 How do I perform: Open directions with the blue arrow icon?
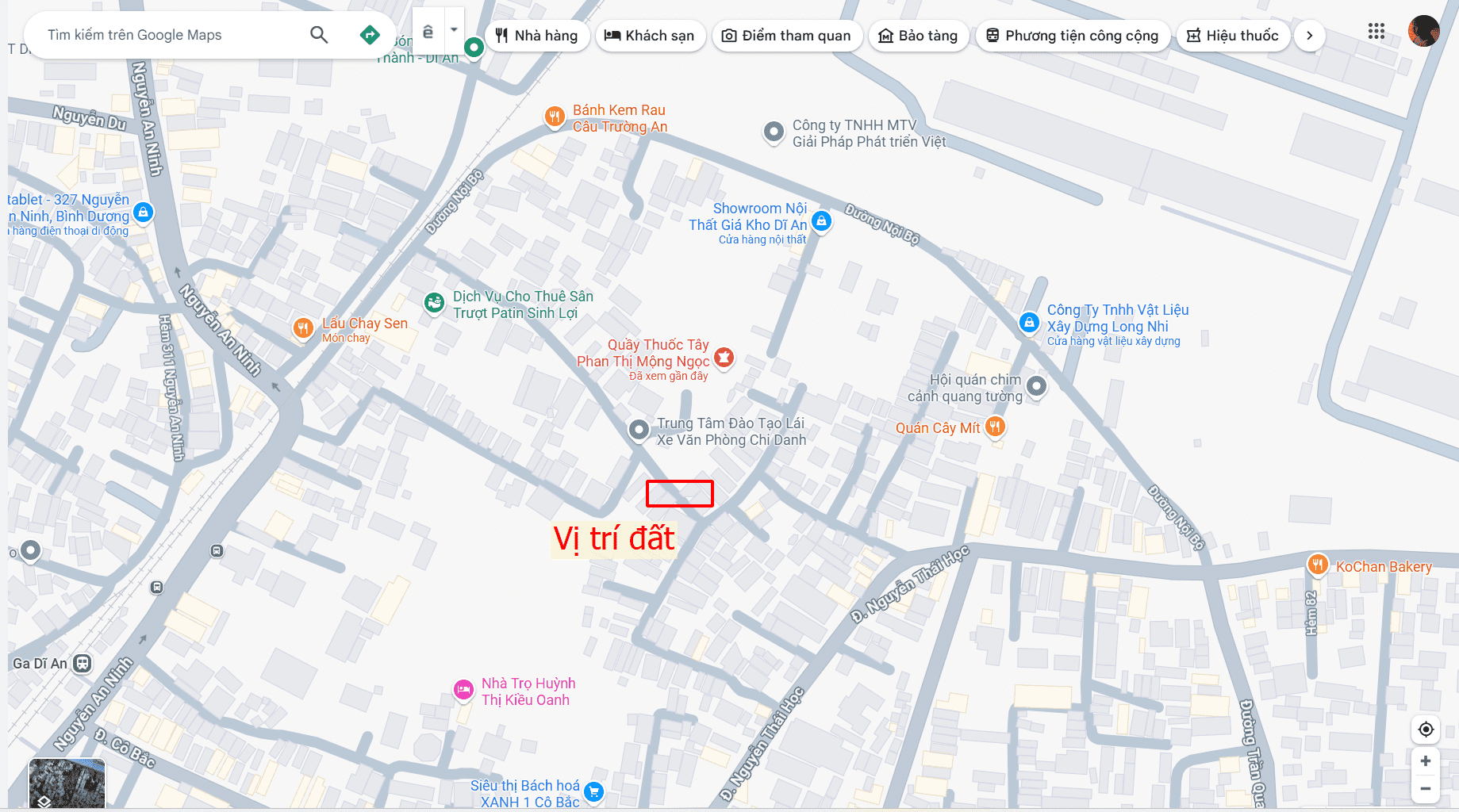[370, 35]
